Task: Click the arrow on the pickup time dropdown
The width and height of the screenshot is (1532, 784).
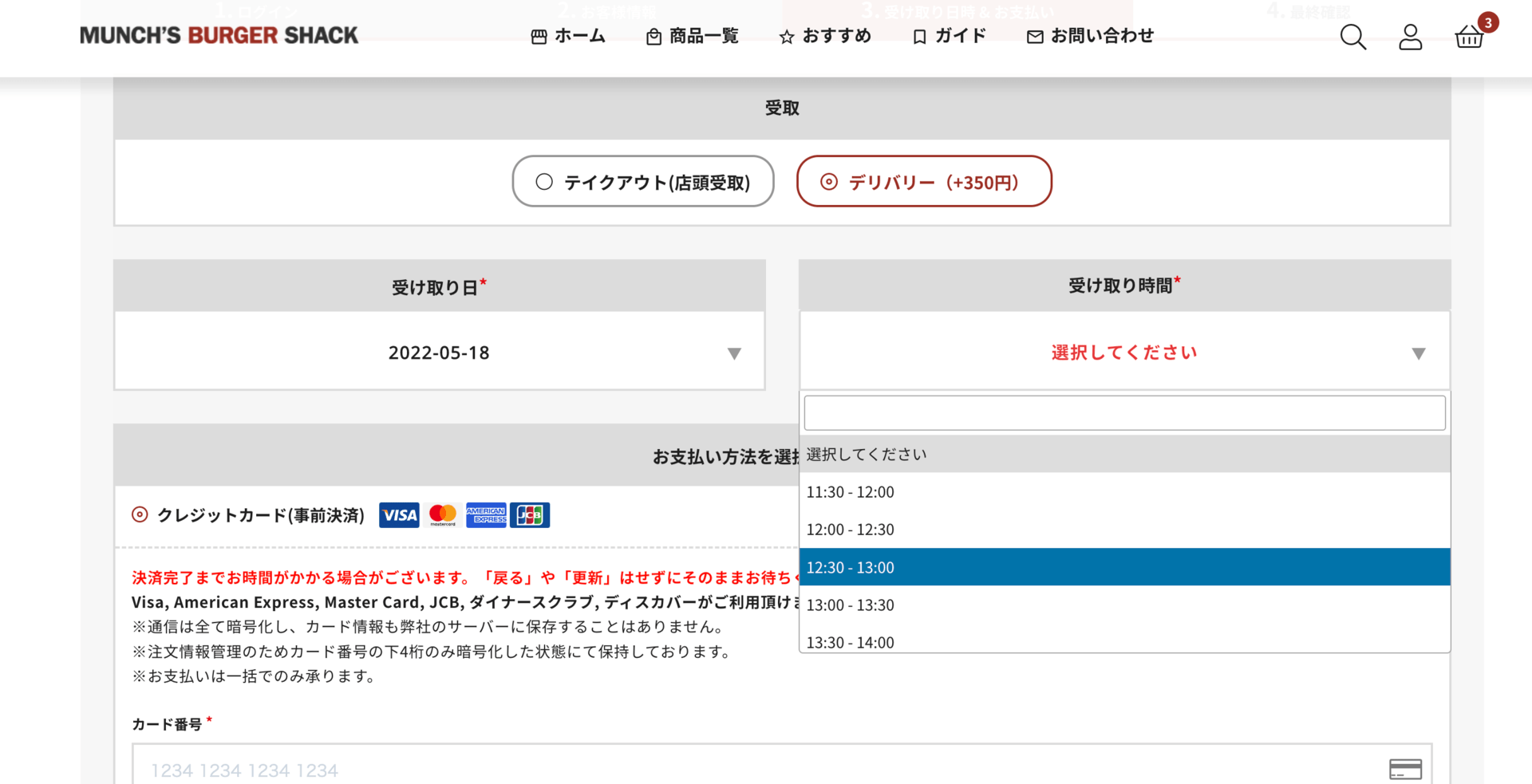Action: pyautogui.click(x=1418, y=353)
